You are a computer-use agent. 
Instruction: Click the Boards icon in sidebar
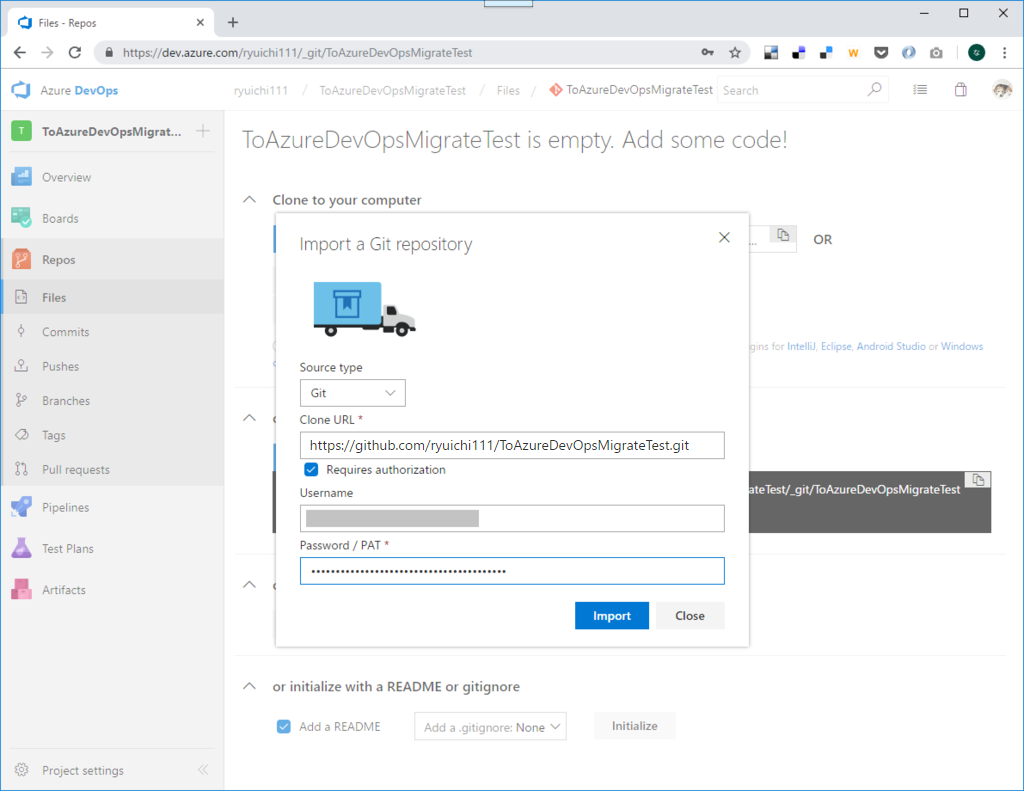[x=21, y=218]
